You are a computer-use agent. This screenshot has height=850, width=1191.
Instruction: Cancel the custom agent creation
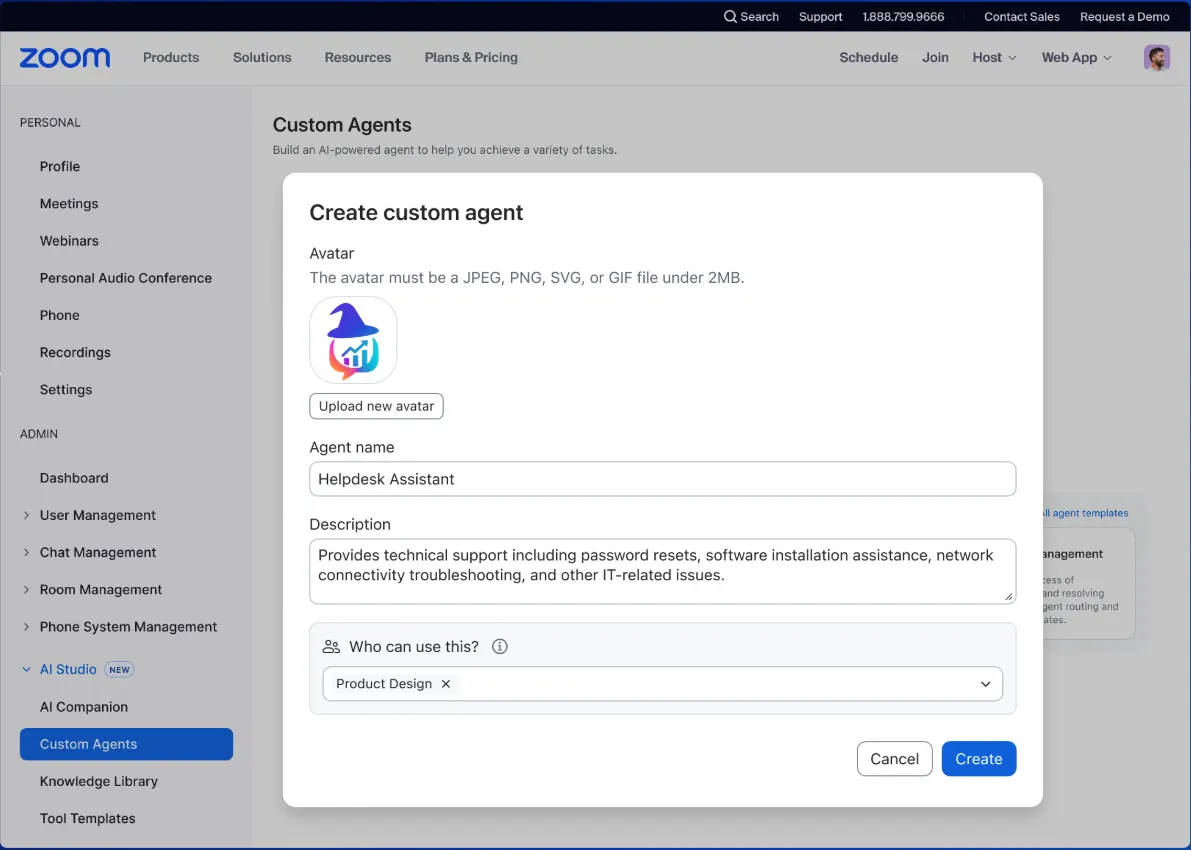pyautogui.click(x=894, y=758)
